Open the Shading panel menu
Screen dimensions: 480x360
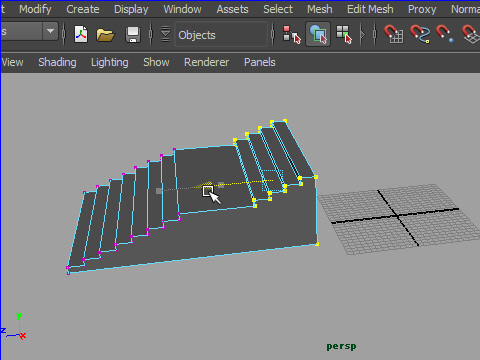coord(57,62)
